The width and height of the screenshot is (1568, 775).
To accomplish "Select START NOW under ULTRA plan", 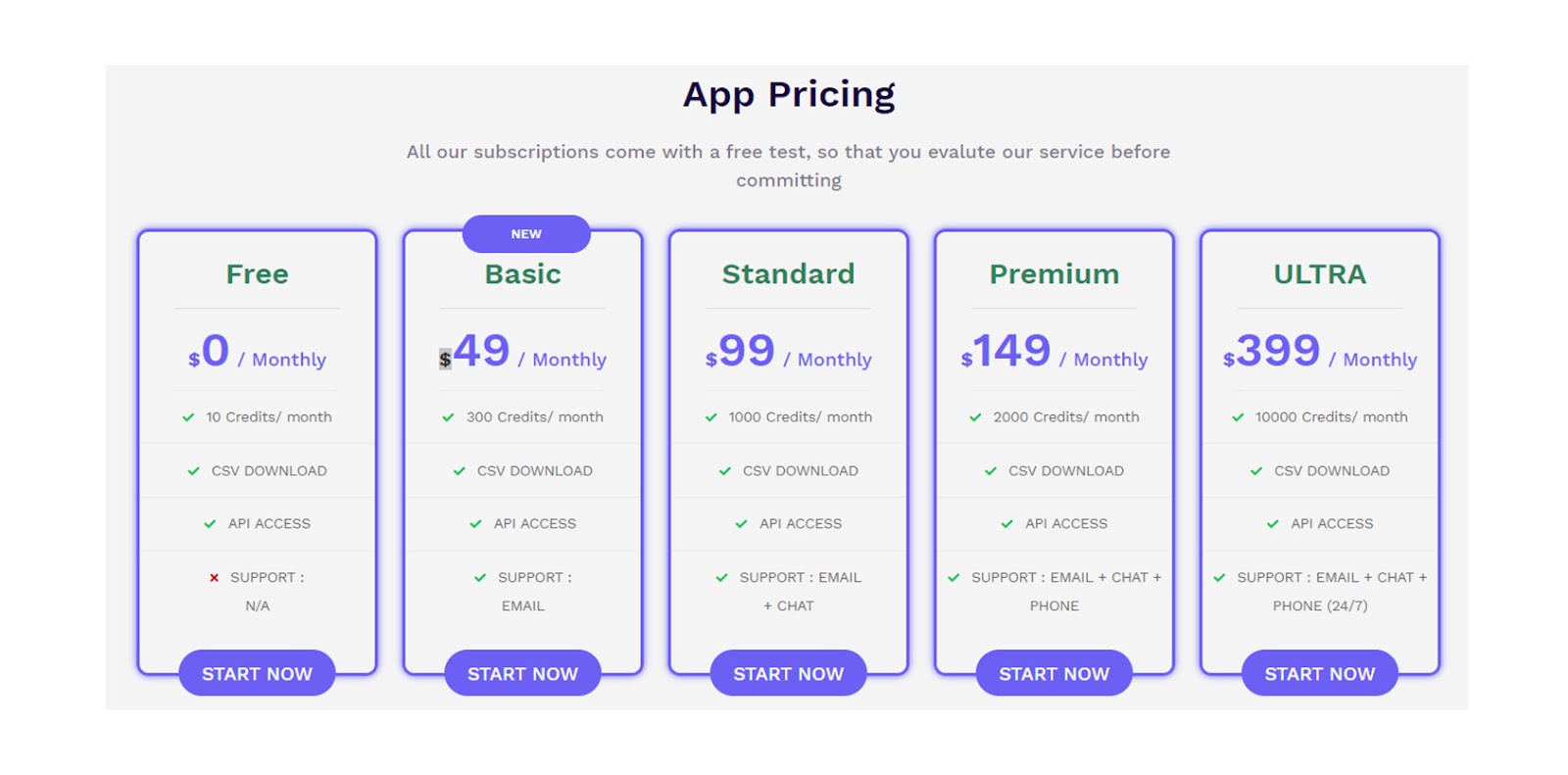I will tap(1319, 673).
